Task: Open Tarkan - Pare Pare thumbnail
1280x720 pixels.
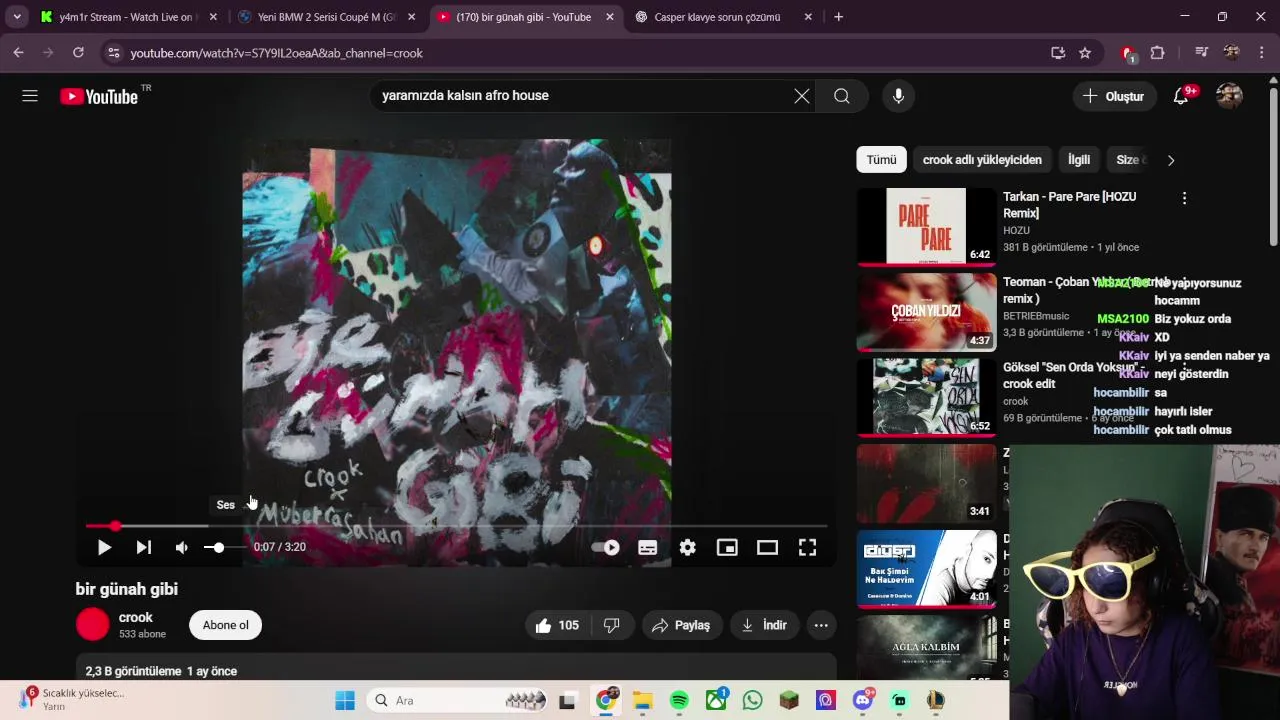Action: (926, 226)
